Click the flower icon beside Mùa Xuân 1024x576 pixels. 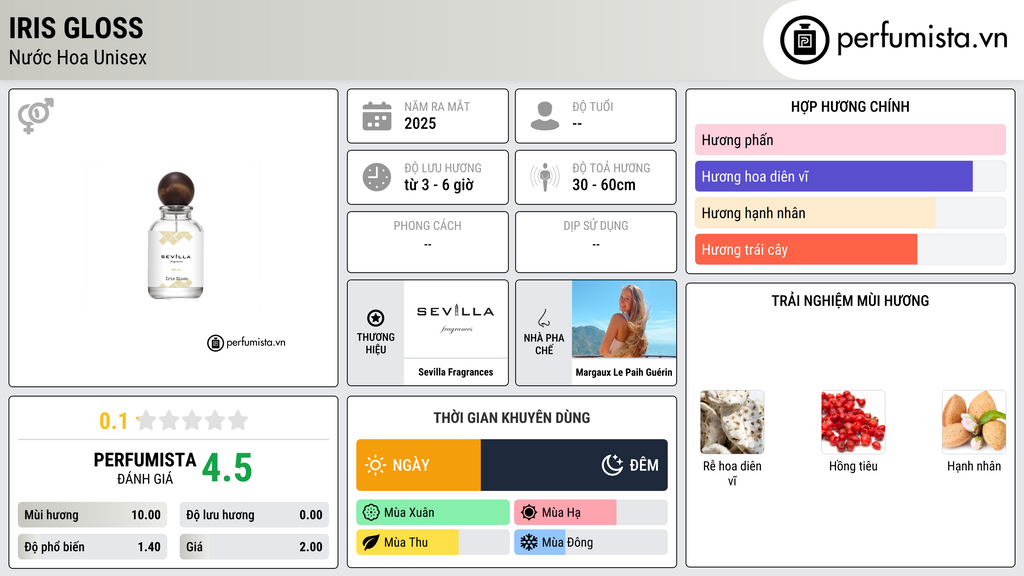pos(371,513)
